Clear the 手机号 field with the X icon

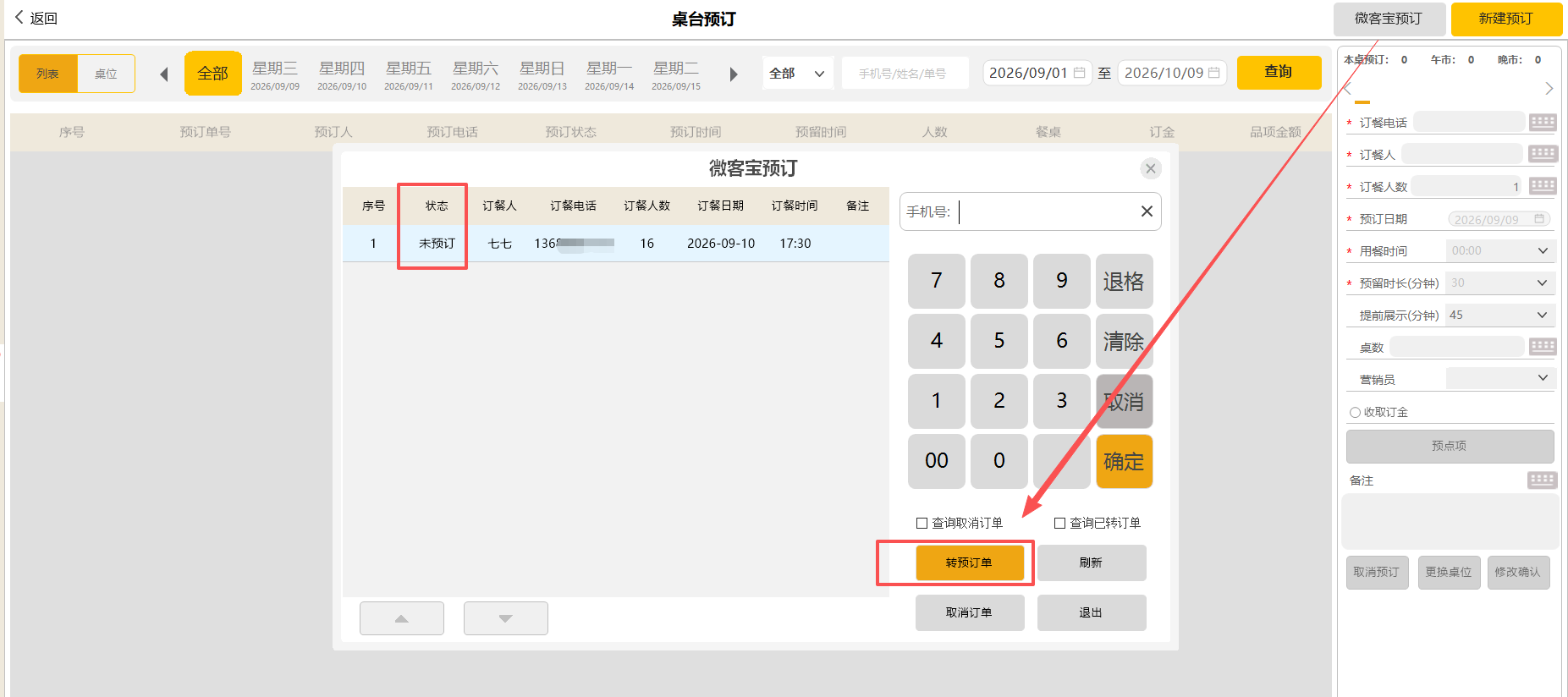[x=1147, y=211]
